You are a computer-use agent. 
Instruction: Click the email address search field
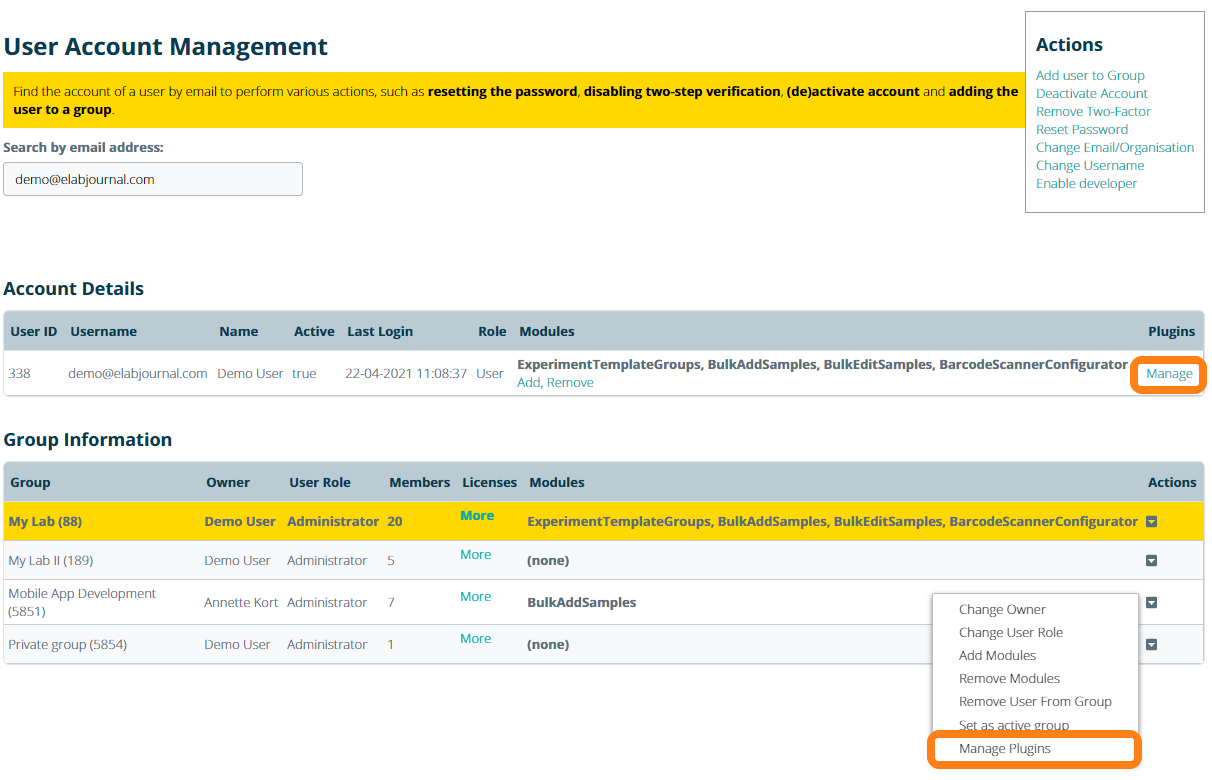pos(153,180)
